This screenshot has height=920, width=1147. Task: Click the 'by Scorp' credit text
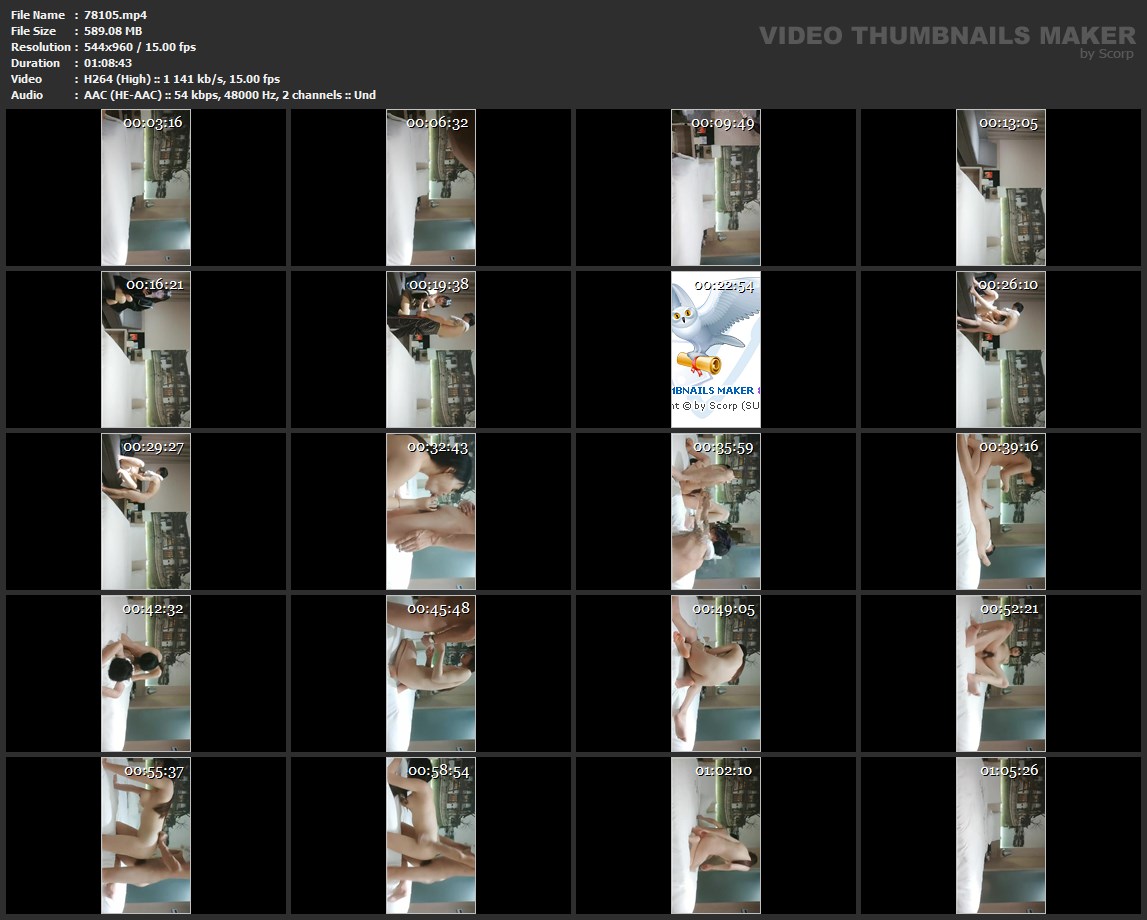1106,54
